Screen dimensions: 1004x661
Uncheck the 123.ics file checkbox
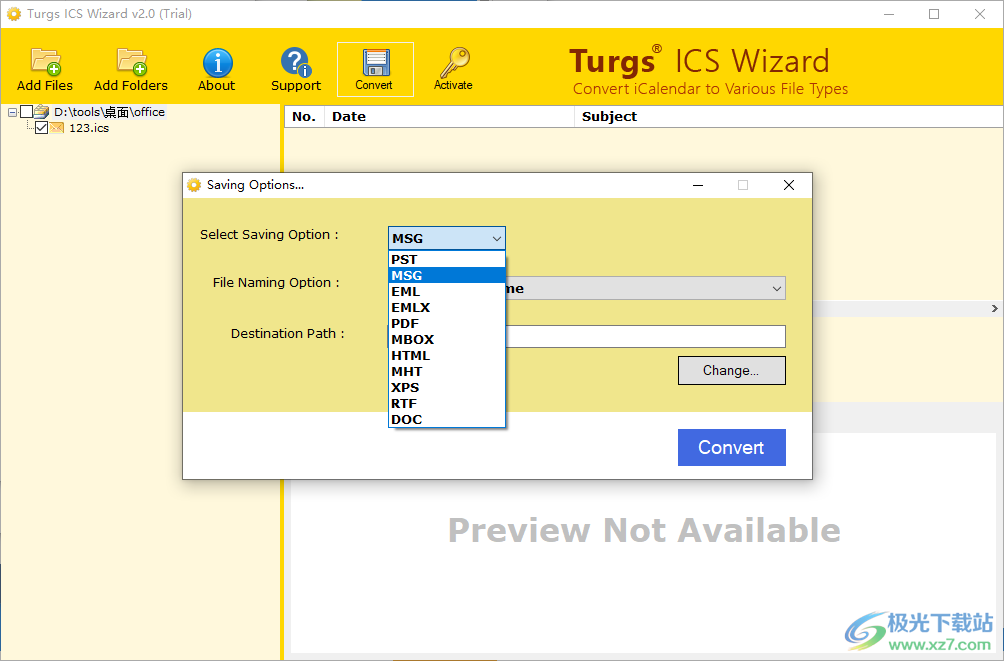click(x=42, y=128)
